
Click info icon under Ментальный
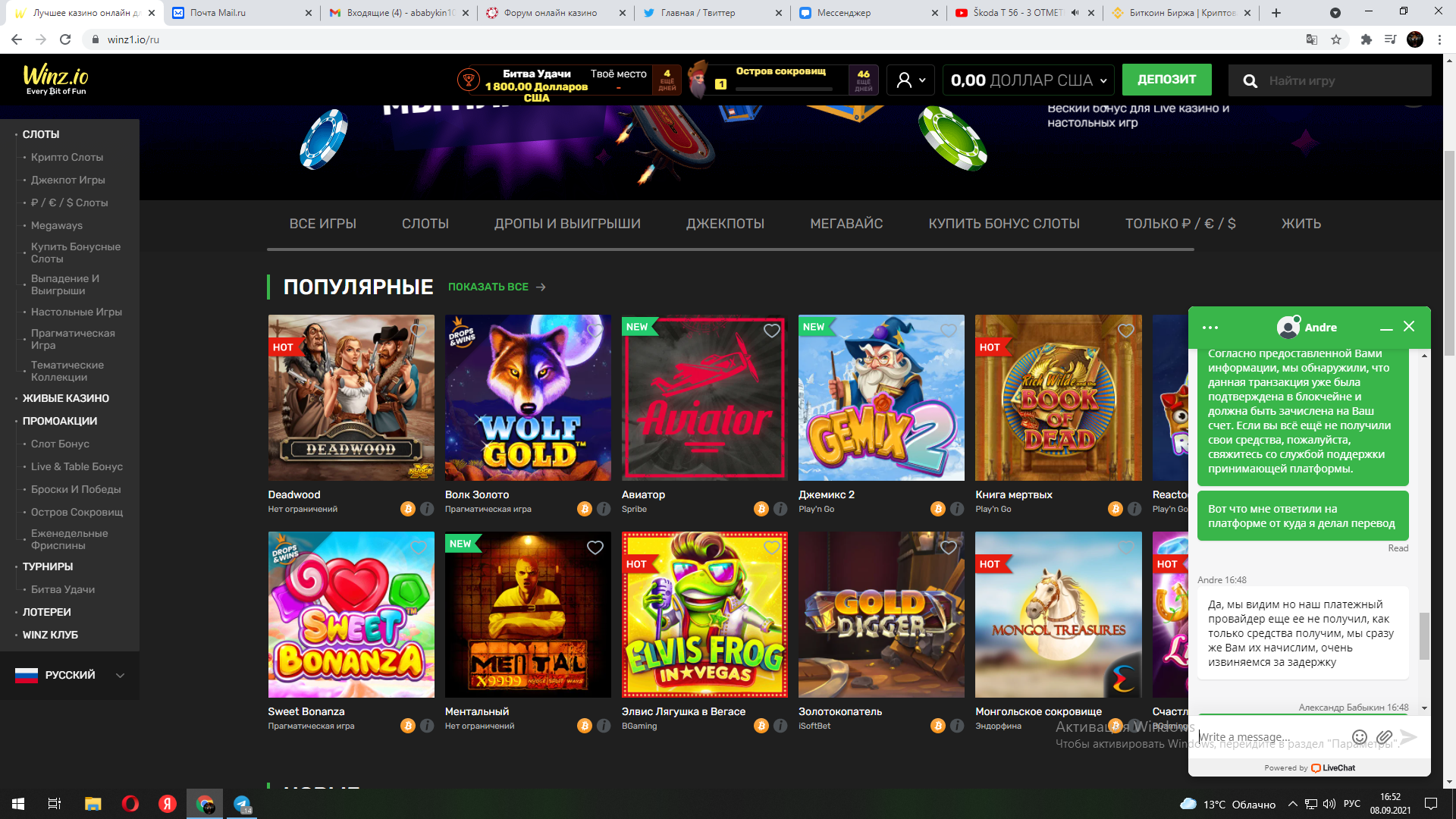(x=604, y=726)
